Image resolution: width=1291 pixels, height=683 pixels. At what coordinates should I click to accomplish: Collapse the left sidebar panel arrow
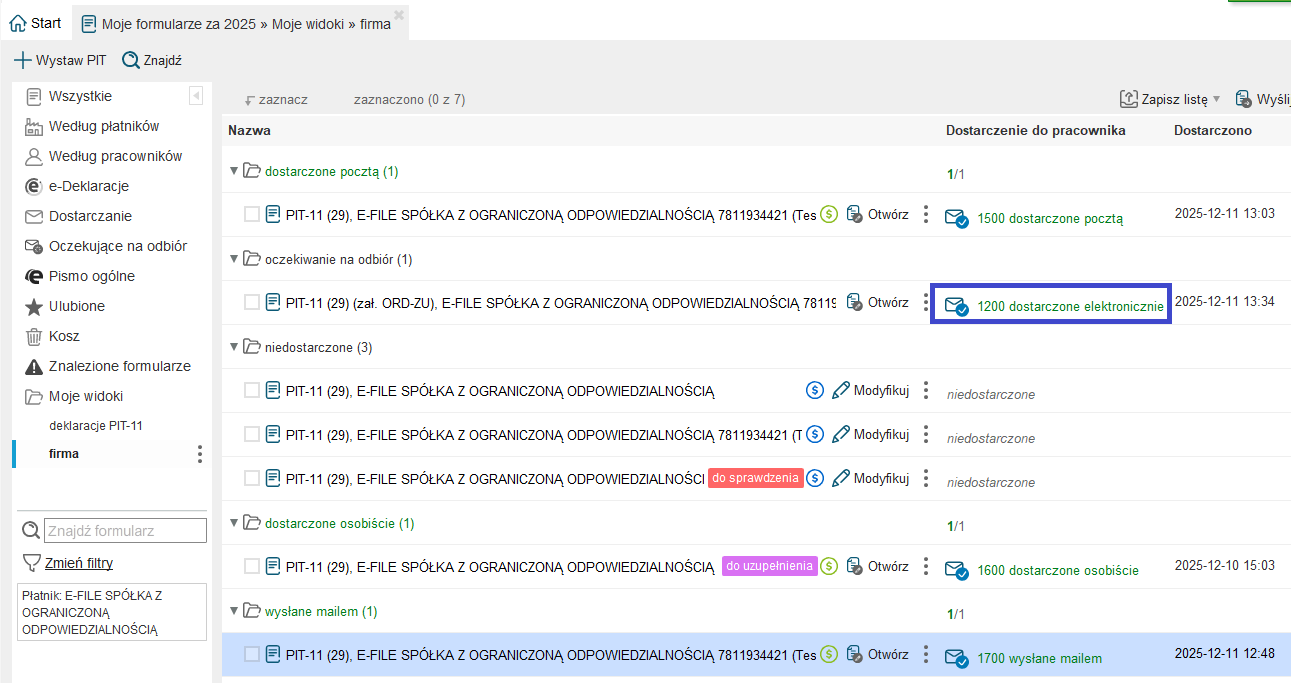[x=196, y=96]
